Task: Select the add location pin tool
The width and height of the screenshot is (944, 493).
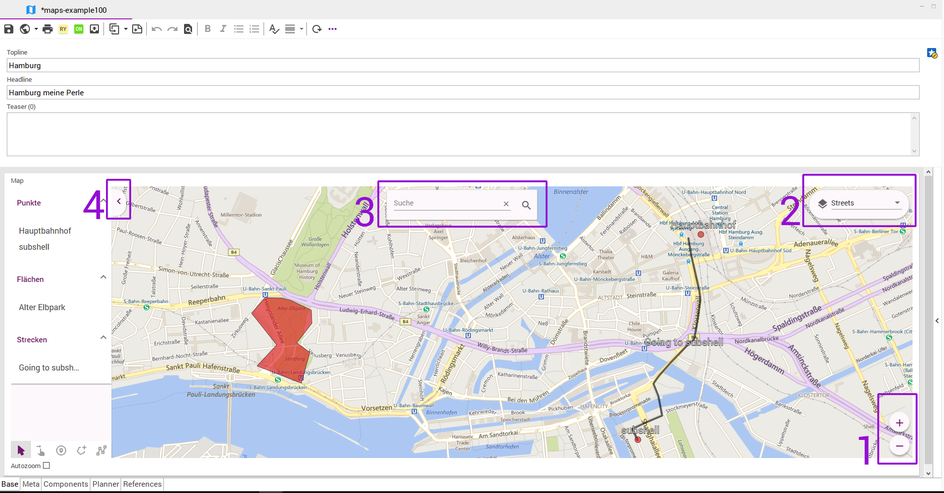Action: click(61, 450)
